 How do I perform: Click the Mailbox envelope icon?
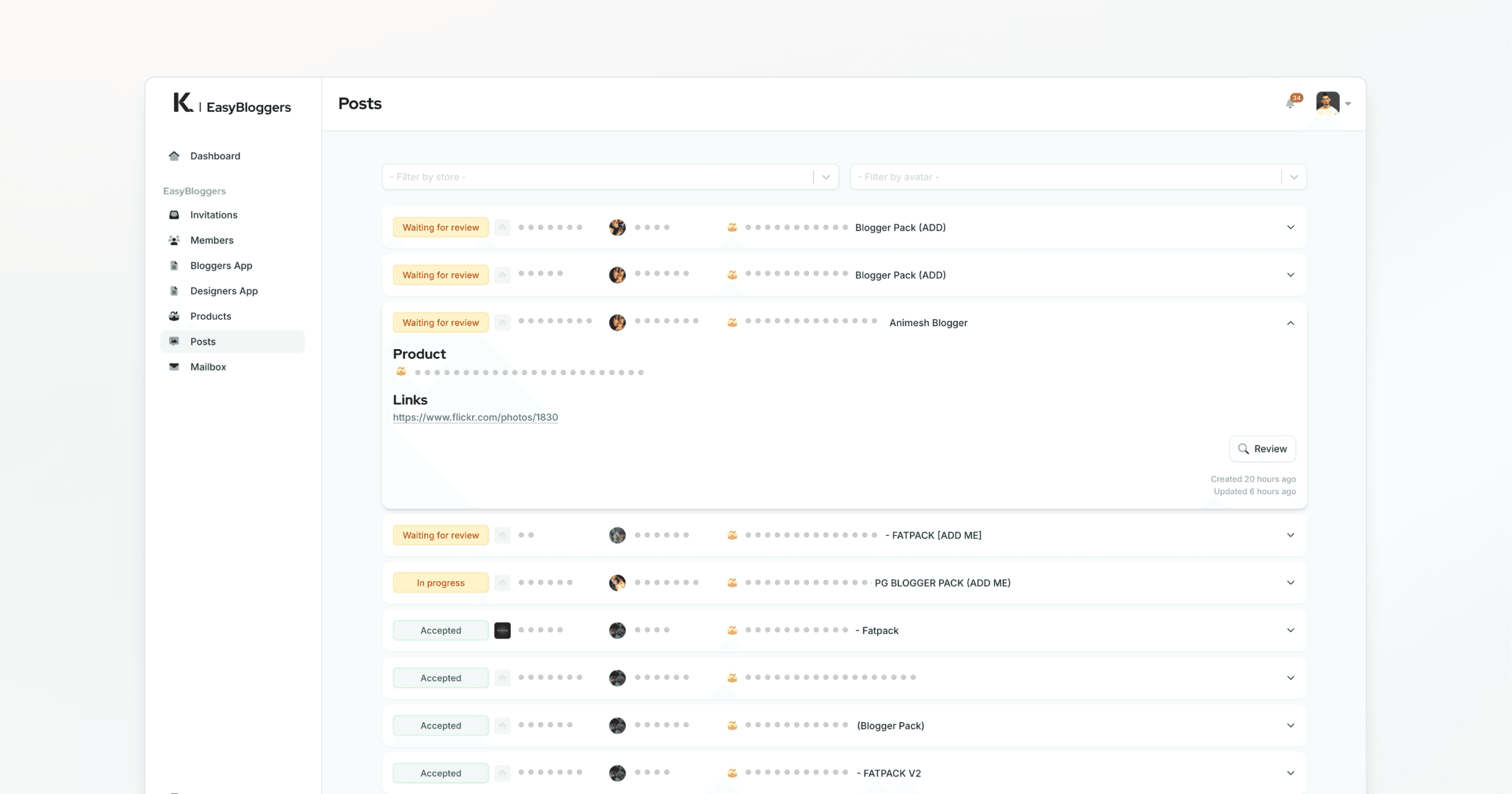click(174, 367)
